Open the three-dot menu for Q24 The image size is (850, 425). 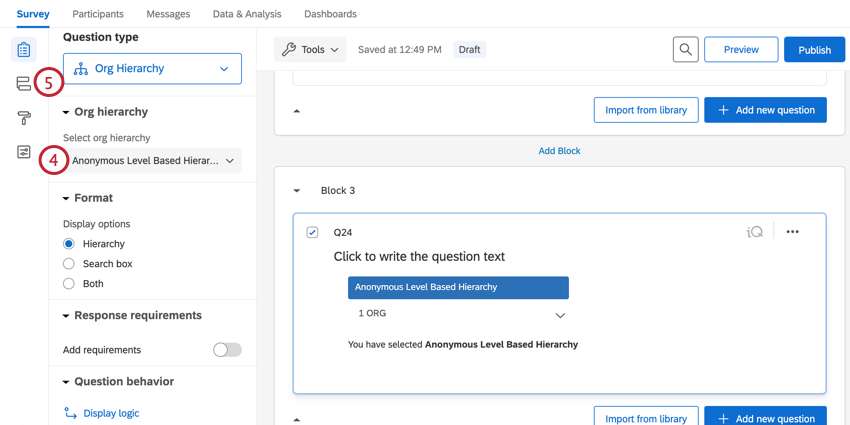click(x=793, y=232)
